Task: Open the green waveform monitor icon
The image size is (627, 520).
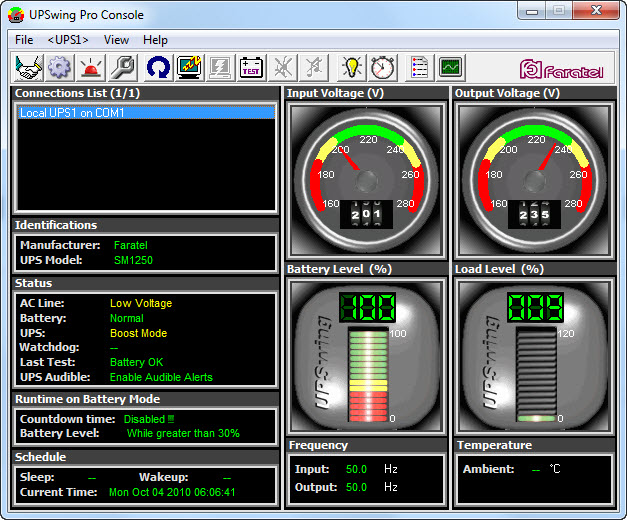Action: click(450, 67)
